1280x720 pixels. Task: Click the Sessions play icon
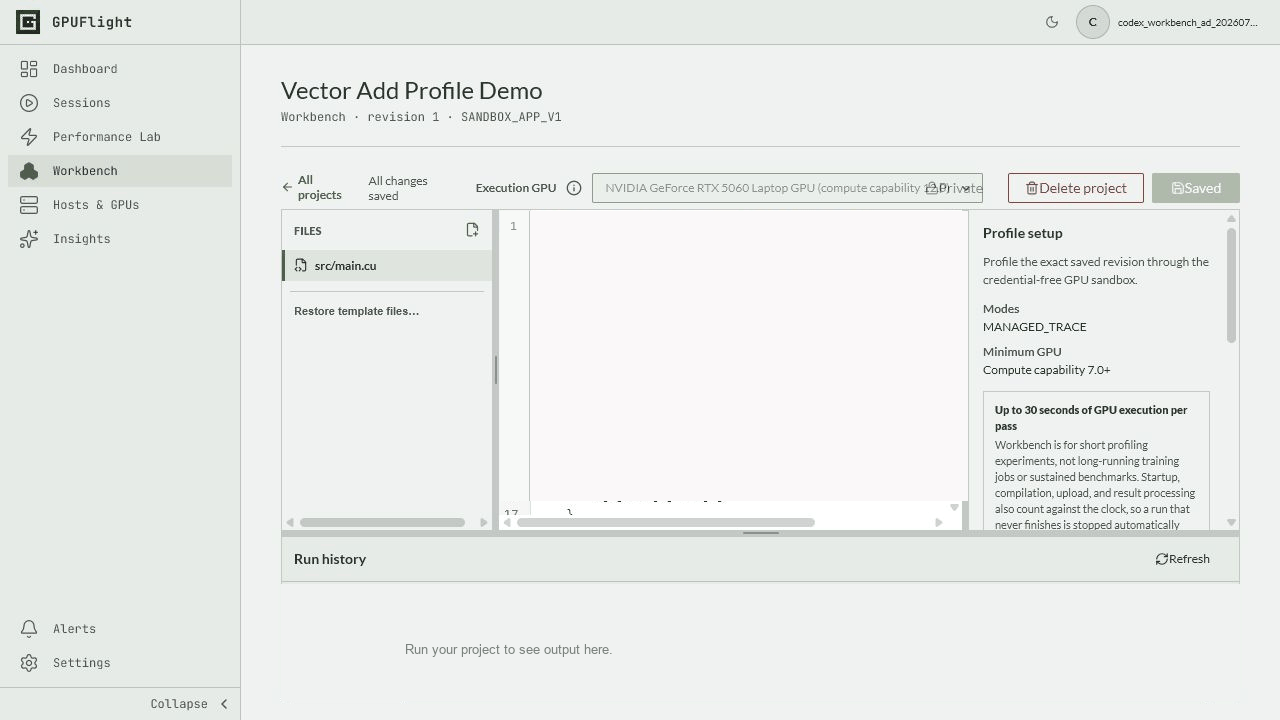tap(29, 103)
